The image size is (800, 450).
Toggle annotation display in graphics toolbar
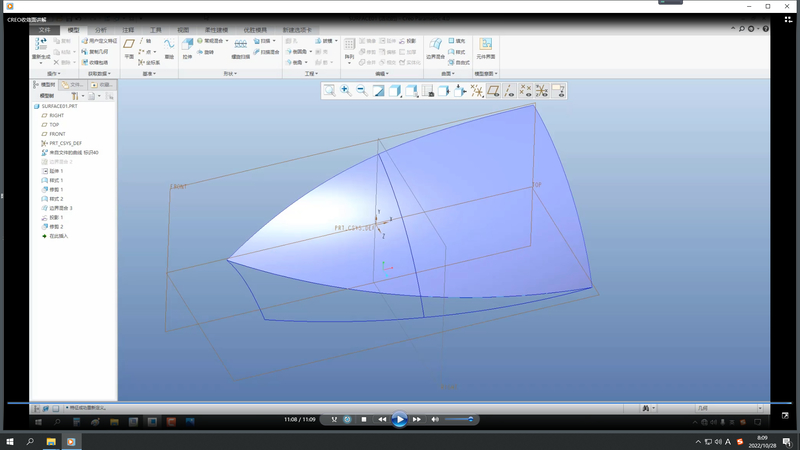click(558, 91)
